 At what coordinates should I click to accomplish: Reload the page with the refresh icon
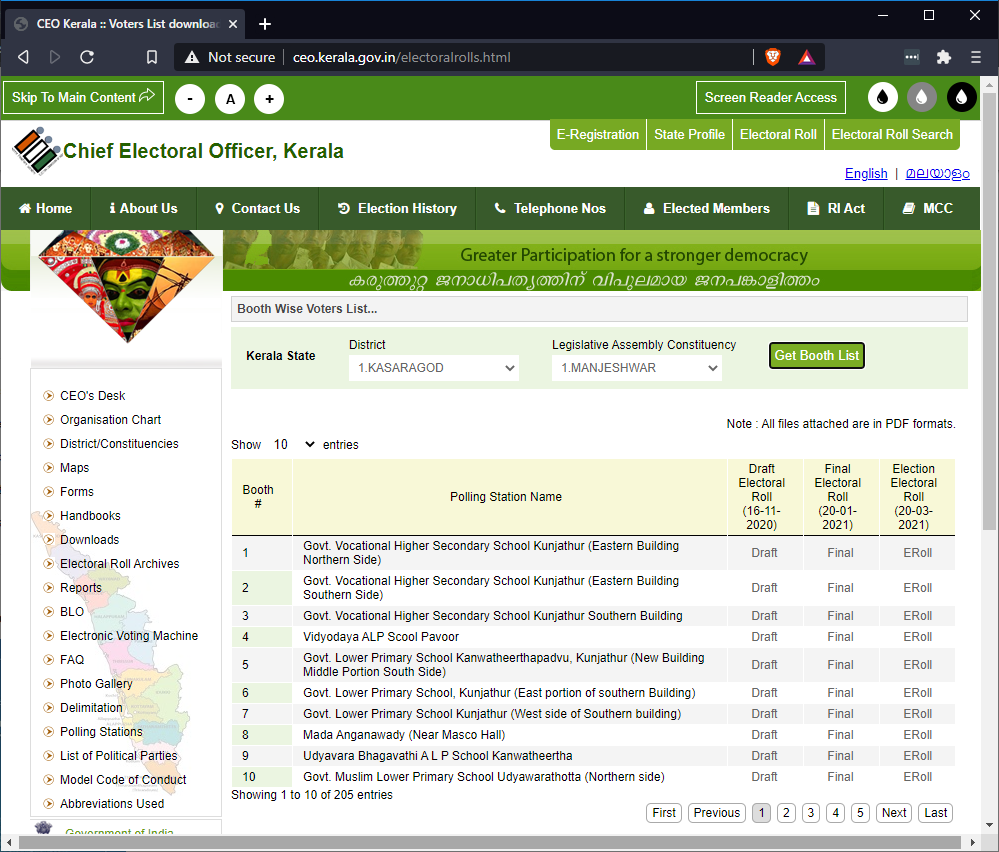click(x=87, y=57)
